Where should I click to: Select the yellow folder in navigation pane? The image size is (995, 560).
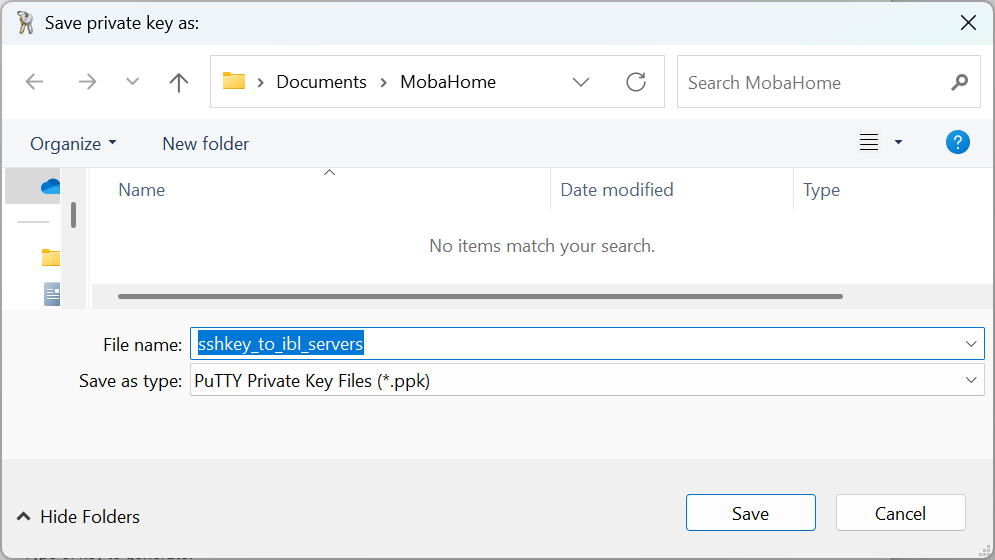point(51,258)
